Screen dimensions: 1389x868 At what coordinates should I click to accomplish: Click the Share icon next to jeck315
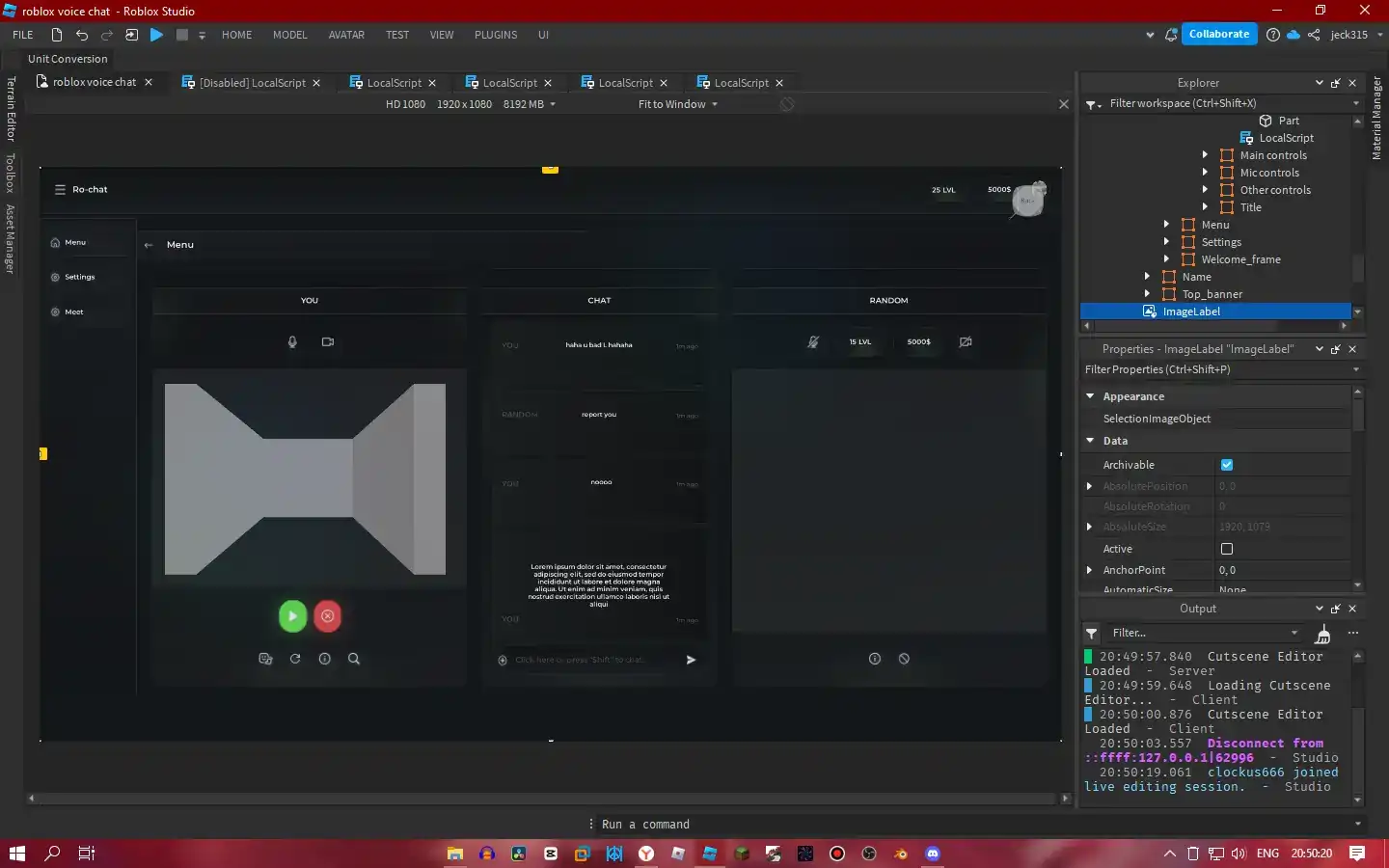coord(1314,35)
